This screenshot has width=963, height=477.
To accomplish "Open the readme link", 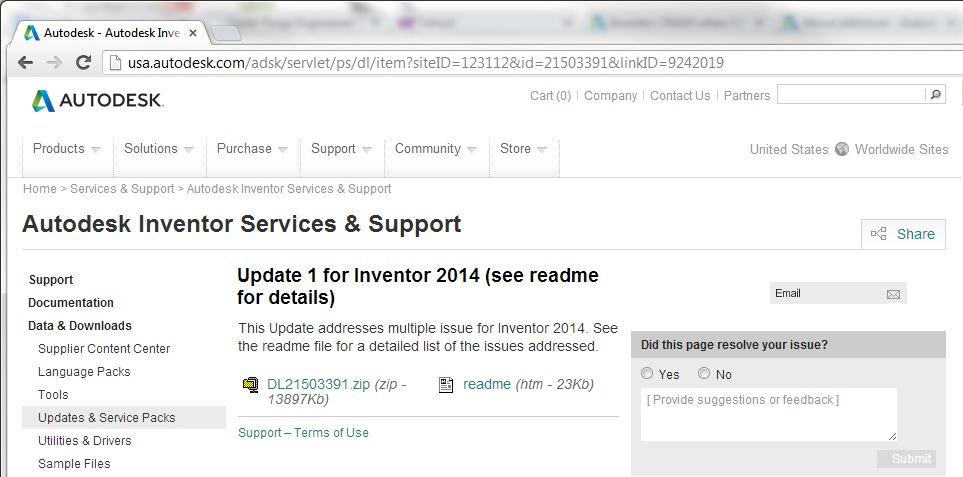I will tap(487, 384).
